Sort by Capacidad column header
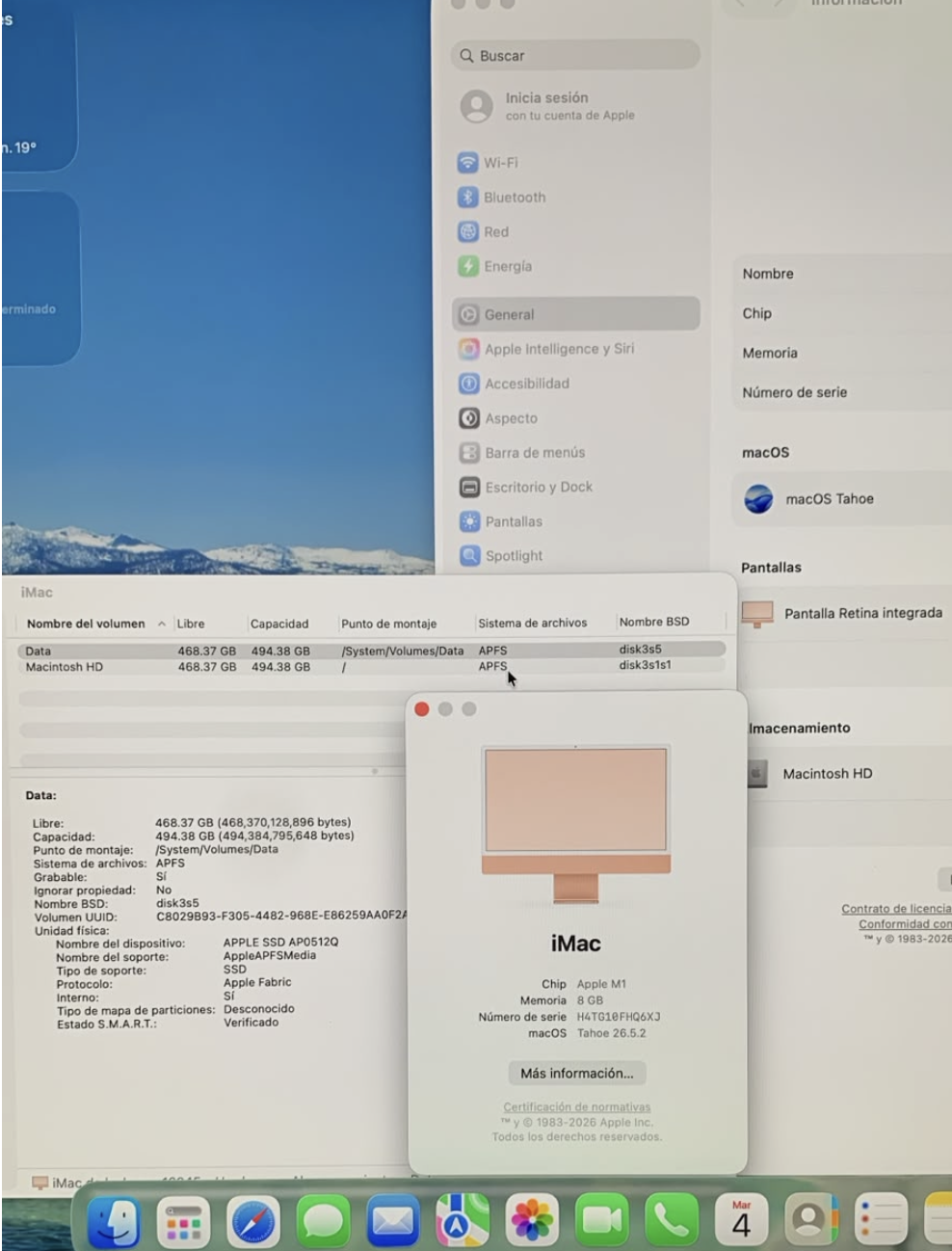 pyautogui.click(x=279, y=624)
